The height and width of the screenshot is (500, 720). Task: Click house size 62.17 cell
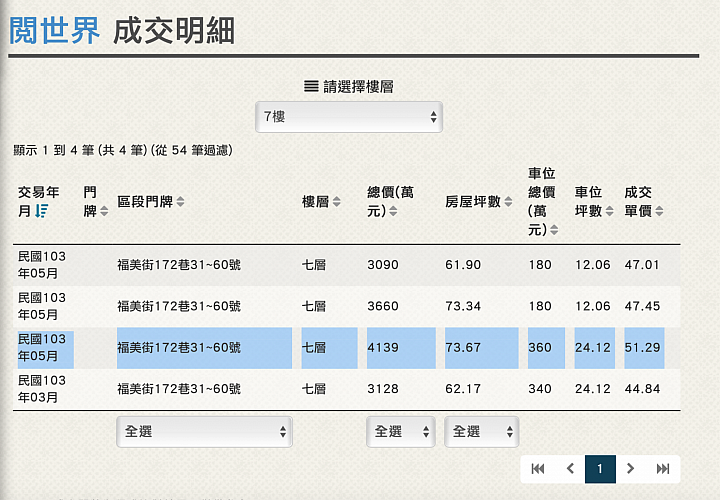click(463, 389)
